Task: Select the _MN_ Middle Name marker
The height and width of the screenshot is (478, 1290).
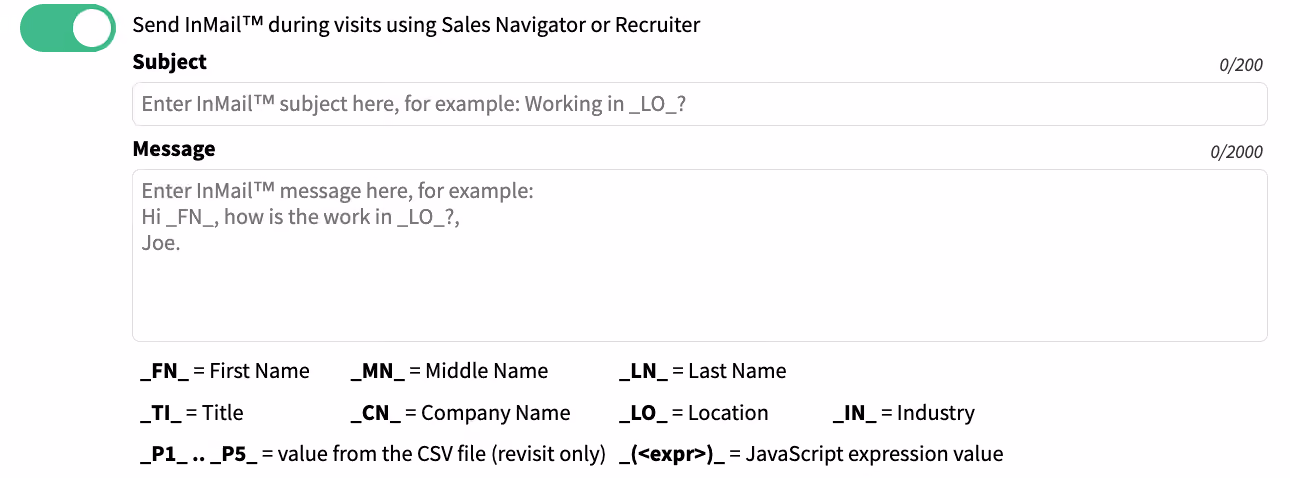Action: click(x=378, y=371)
